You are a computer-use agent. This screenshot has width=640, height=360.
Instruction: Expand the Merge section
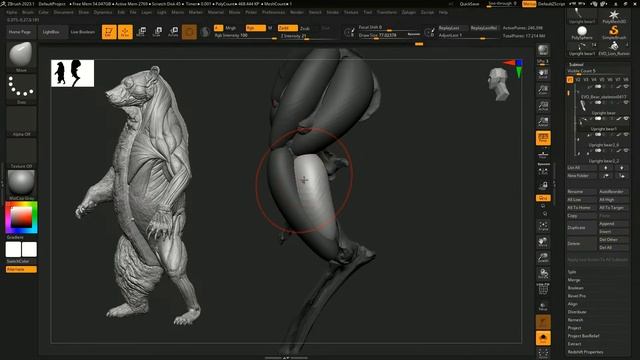click(574, 280)
